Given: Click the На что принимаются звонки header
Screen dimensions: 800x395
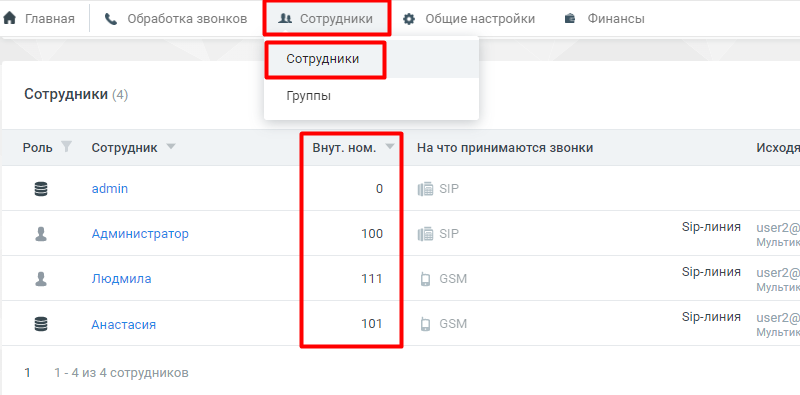Looking at the screenshot, I should point(505,148).
